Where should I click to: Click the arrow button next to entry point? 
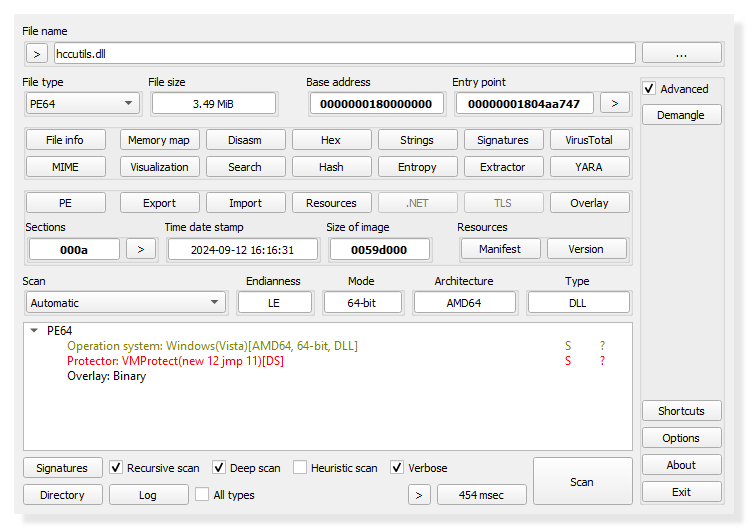coord(615,103)
